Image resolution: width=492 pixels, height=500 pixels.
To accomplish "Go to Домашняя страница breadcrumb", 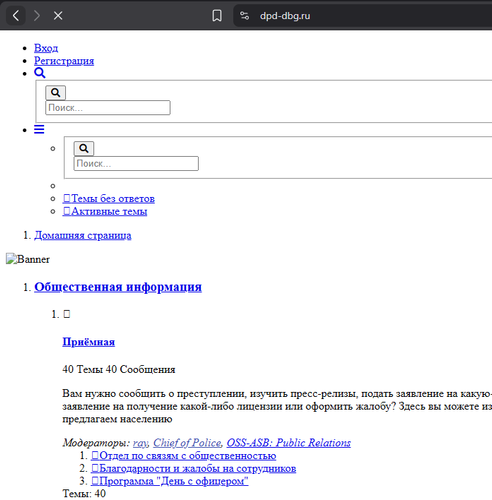I will point(83,235).
